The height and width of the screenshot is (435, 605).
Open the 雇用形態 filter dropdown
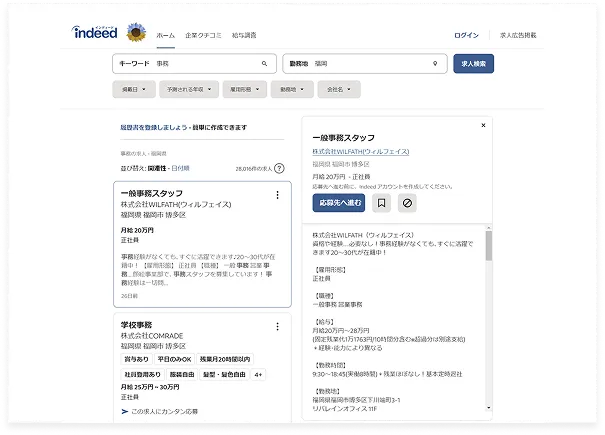(244, 89)
